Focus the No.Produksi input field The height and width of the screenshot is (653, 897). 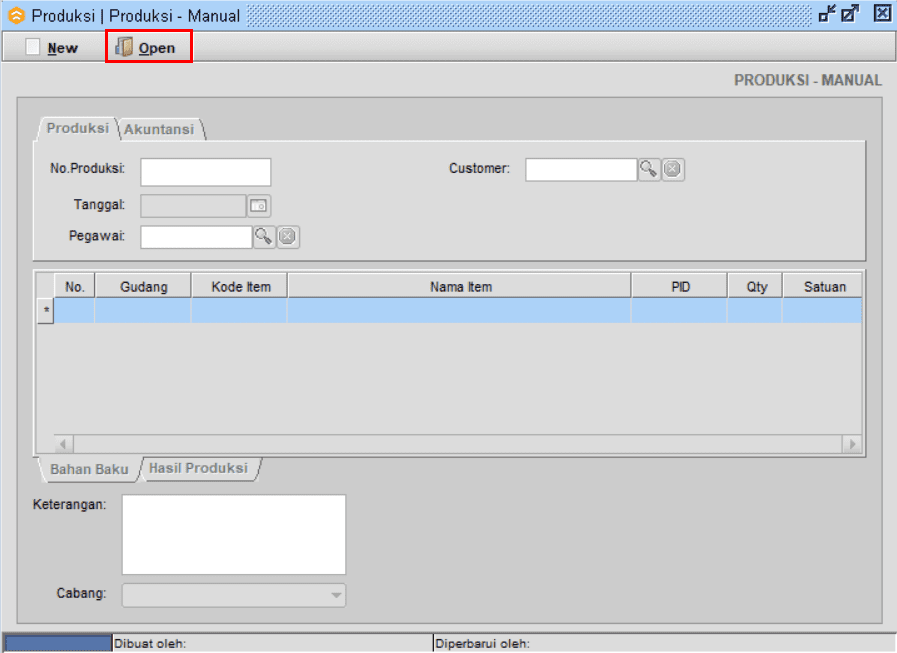(206, 172)
